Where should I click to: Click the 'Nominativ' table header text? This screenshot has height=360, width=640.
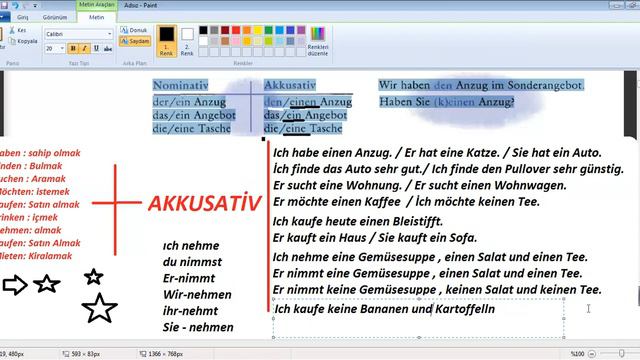(180, 85)
